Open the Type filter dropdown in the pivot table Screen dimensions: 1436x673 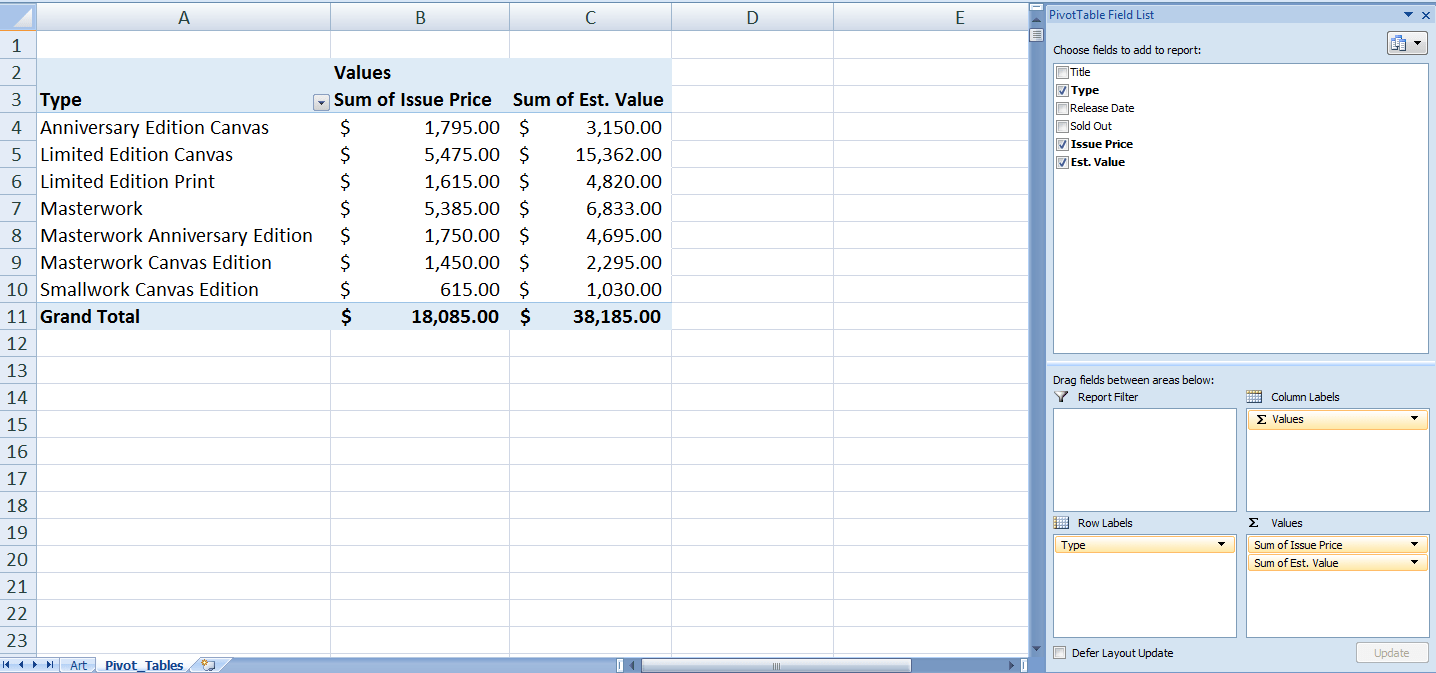(321, 103)
